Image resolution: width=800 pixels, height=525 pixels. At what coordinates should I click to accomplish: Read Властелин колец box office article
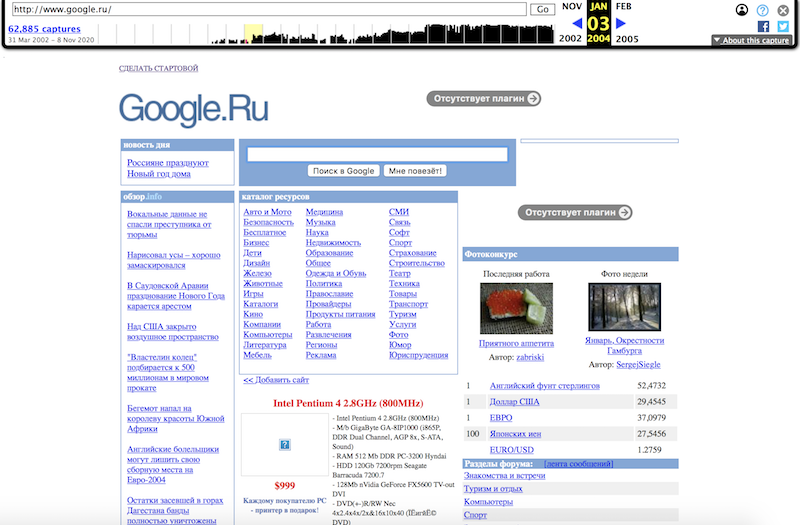click(x=168, y=372)
